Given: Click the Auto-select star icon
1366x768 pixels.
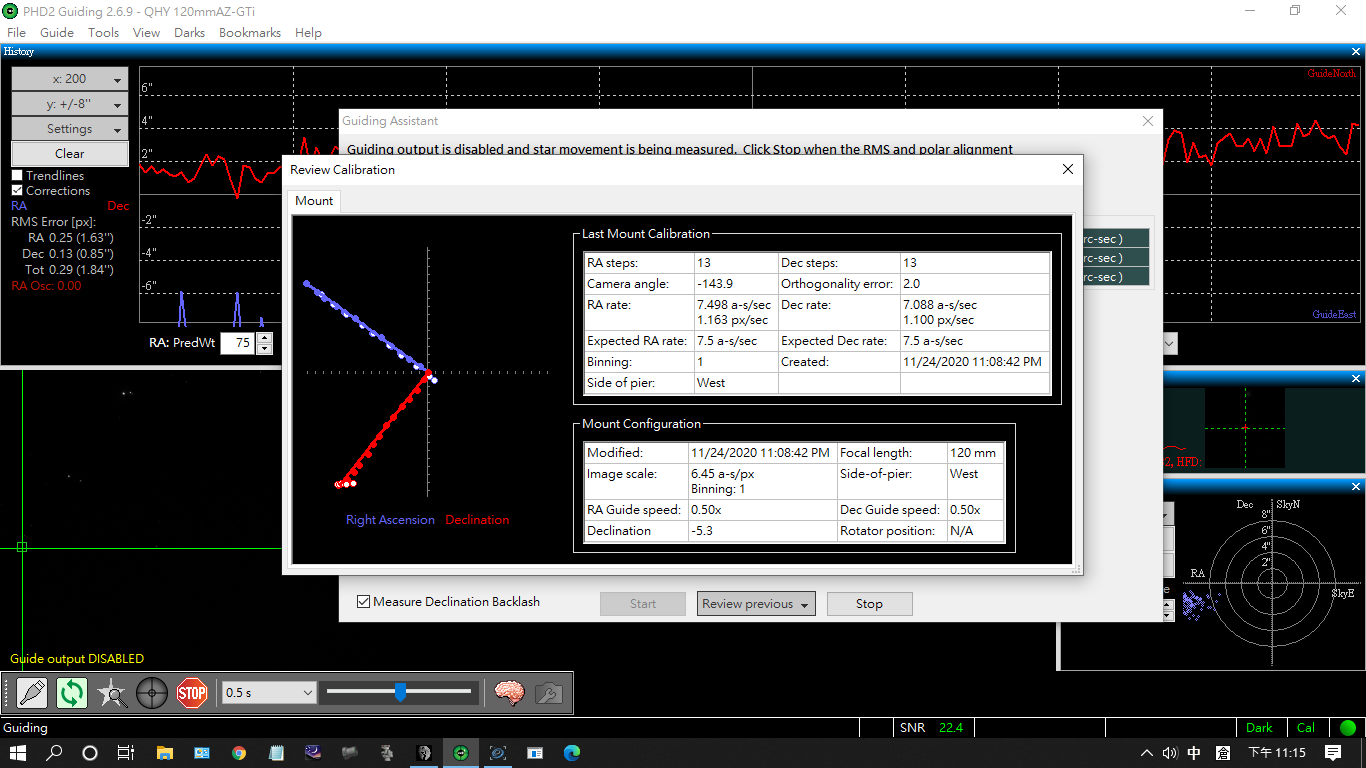Looking at the screenshot, I should 112,693.
